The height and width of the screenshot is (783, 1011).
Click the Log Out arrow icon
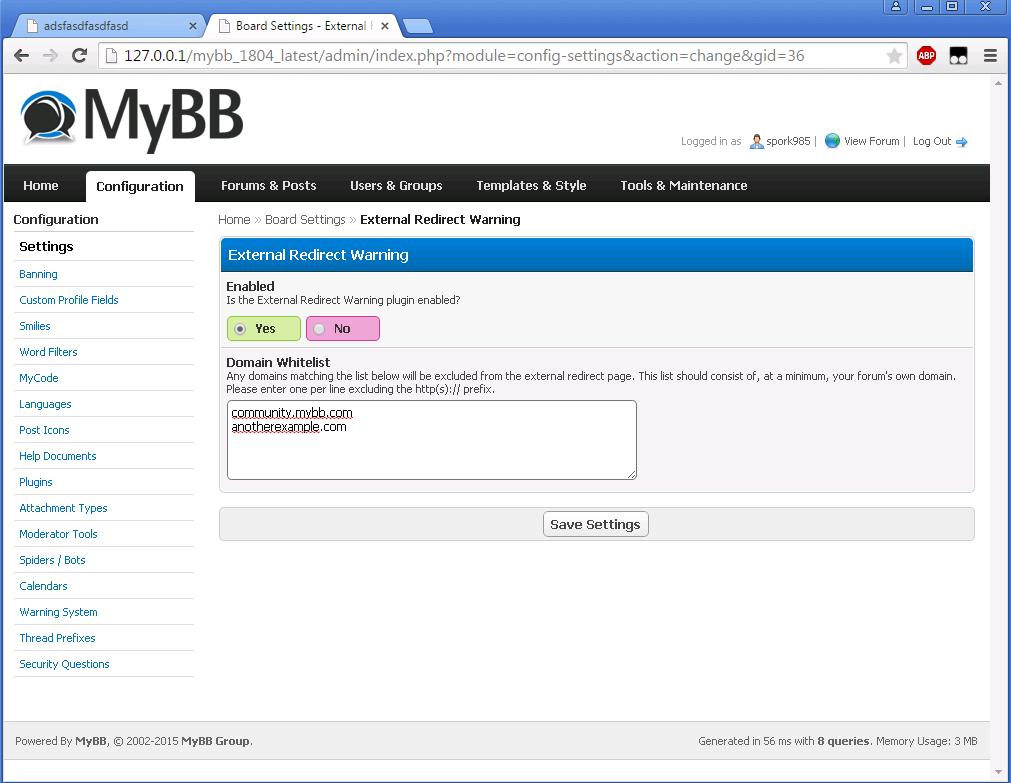coord(961,142)
